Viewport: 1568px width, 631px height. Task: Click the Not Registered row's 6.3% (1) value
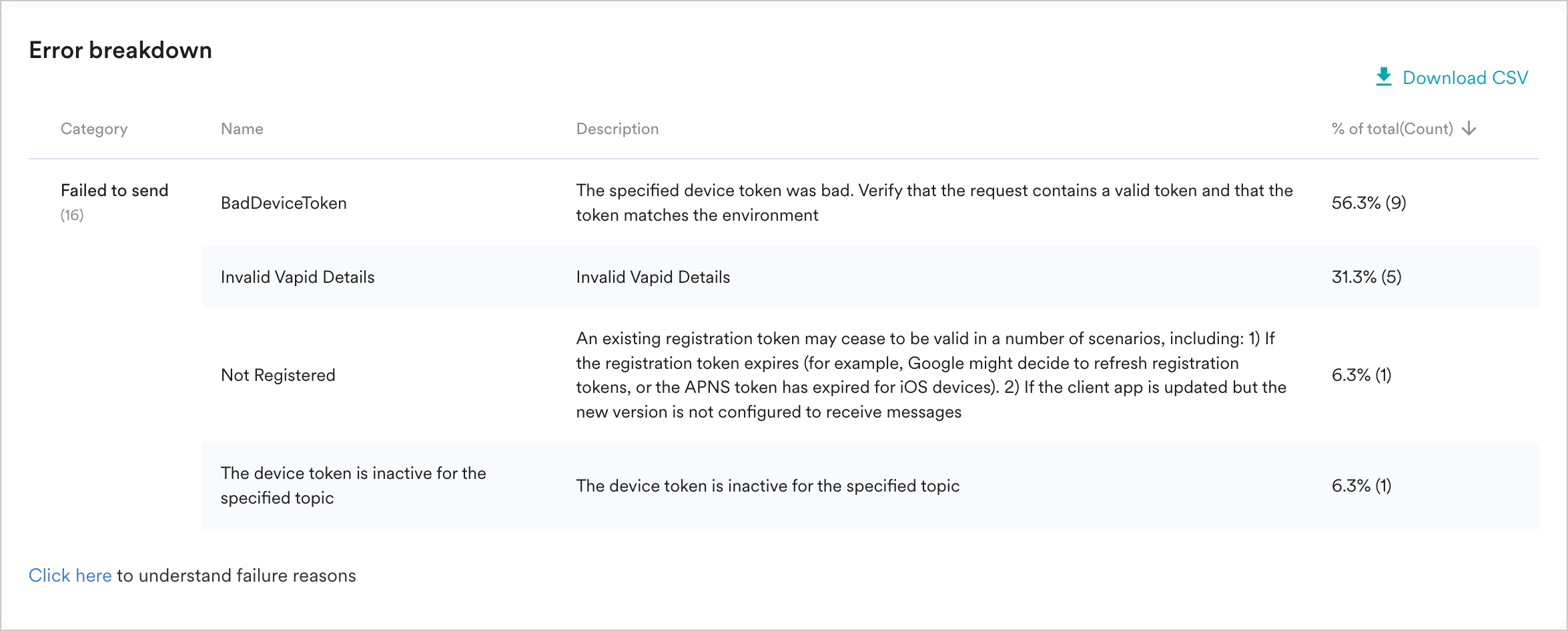(1361, 375)
